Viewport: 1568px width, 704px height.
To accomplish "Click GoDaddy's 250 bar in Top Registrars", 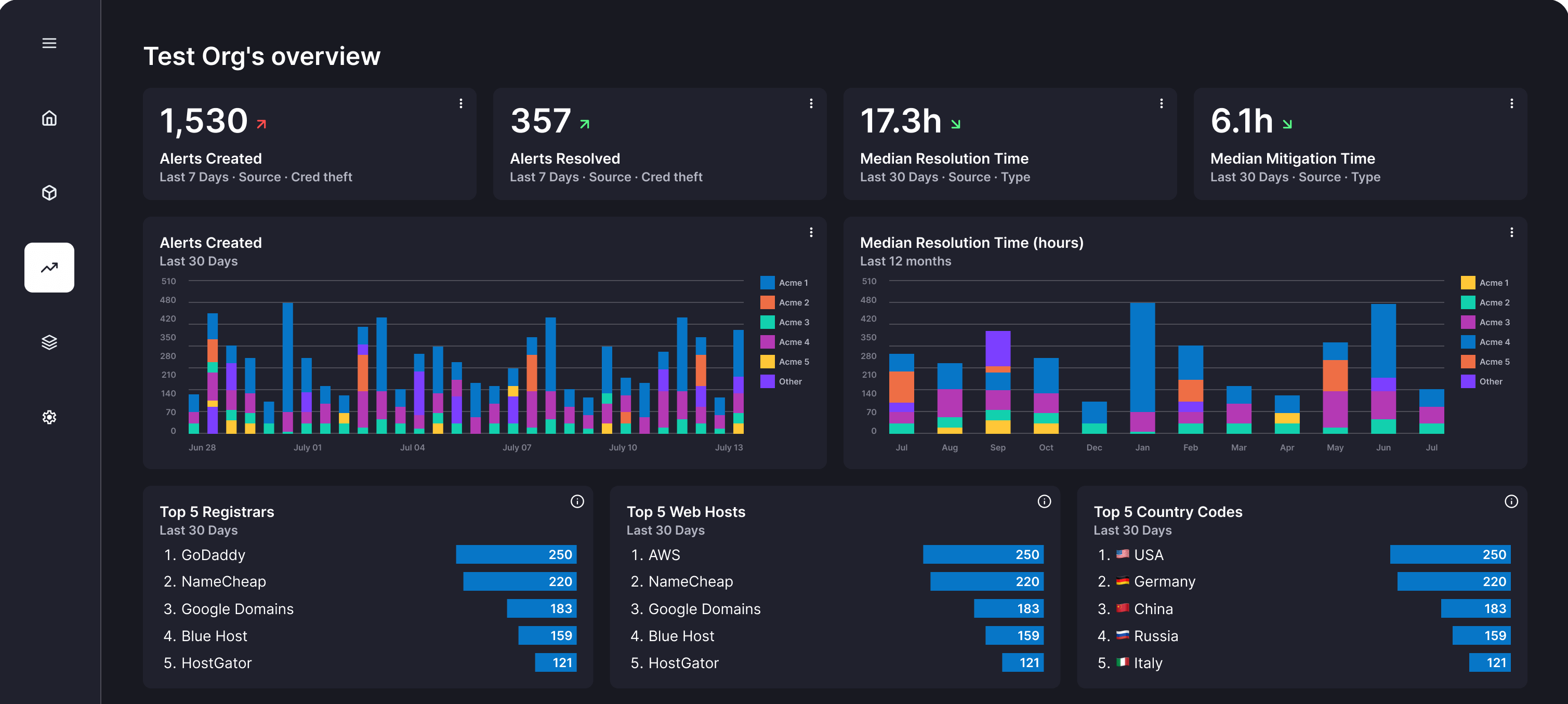I will click(x=516, y=554).
